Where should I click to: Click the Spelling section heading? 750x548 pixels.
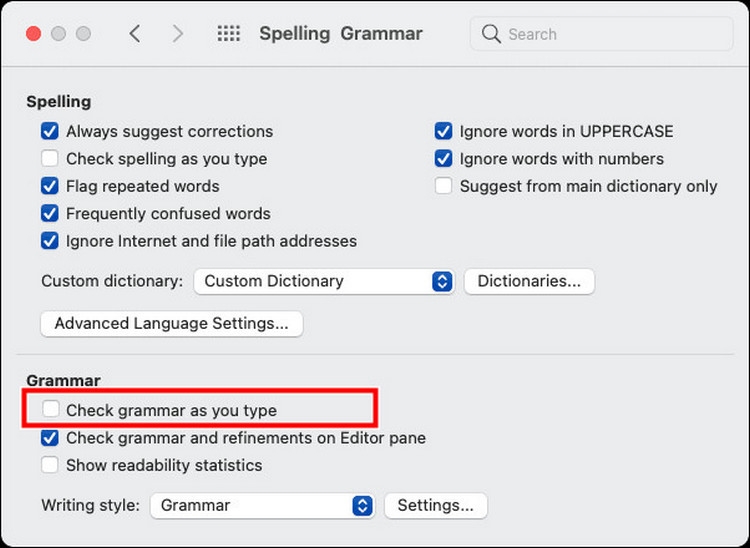click(59, 101)
